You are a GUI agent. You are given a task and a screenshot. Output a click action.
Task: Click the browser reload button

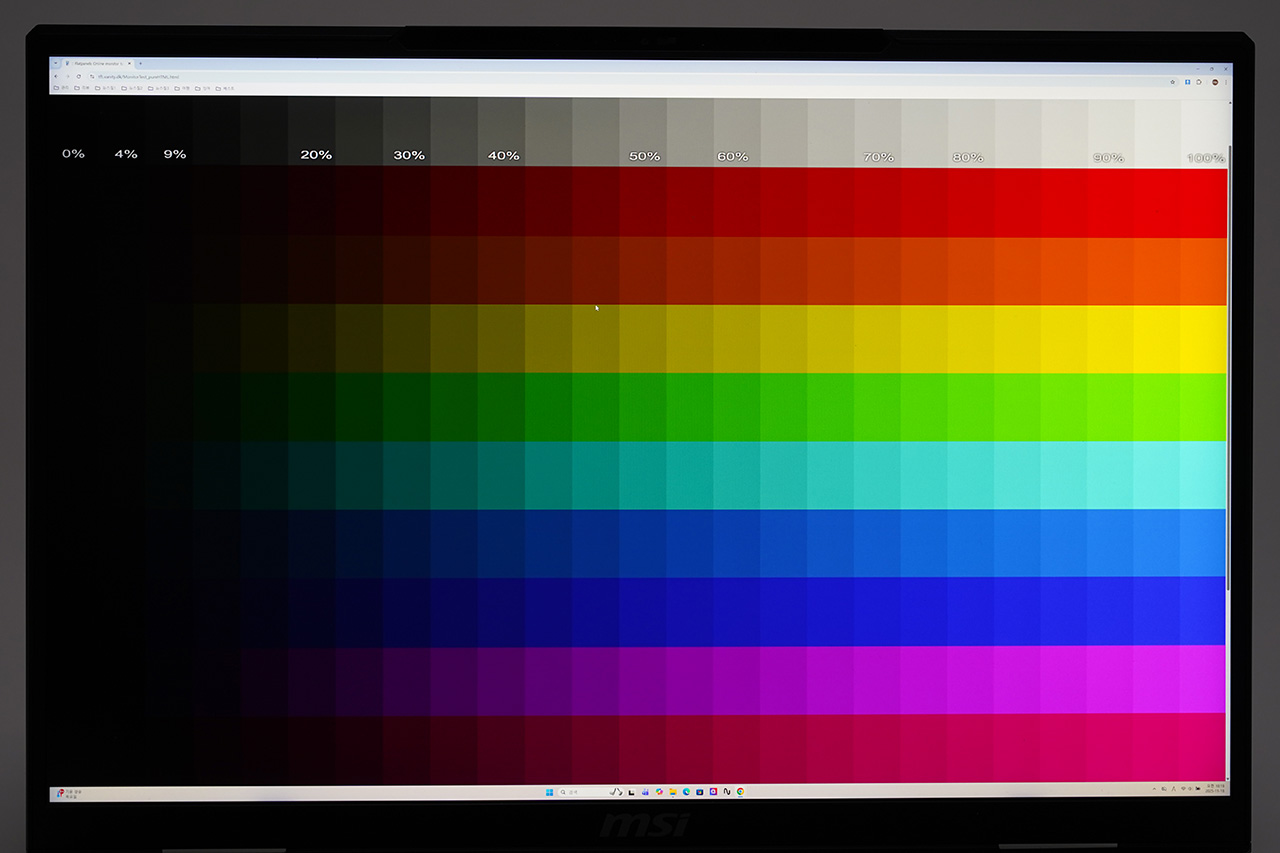(79, 76)
